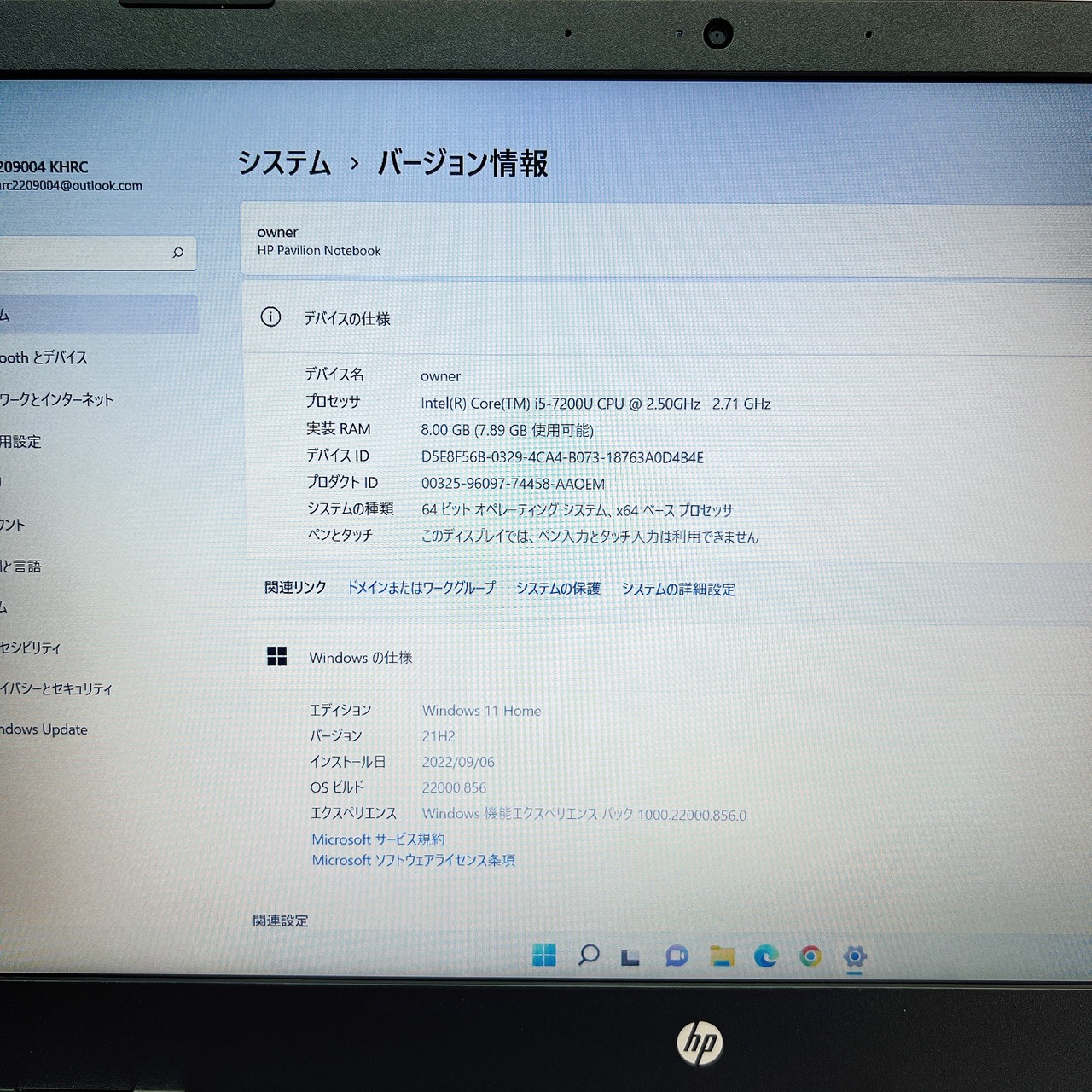Open システムの詳細設定 link
This screenshot has width=1092, height=1092.
(x=678, y=590)
